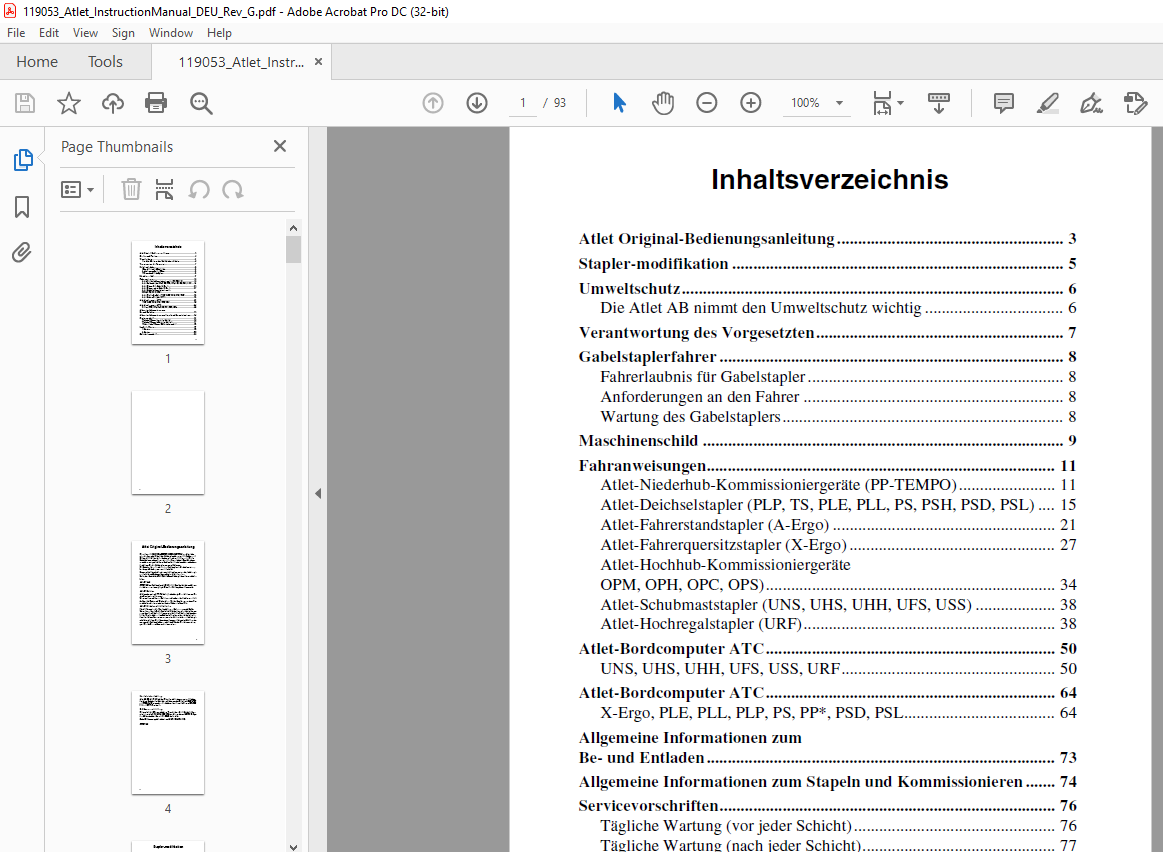
Task: Click Verantwortung des Vorgesetzten entry
Action: [827, 332]
